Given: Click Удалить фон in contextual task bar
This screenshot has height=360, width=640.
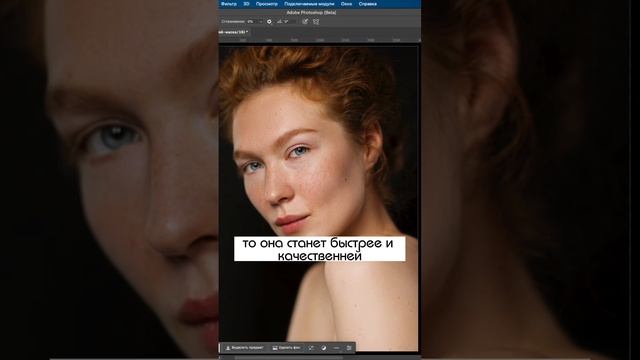Looking at the screenshot, I should click(x=287, y=348).
